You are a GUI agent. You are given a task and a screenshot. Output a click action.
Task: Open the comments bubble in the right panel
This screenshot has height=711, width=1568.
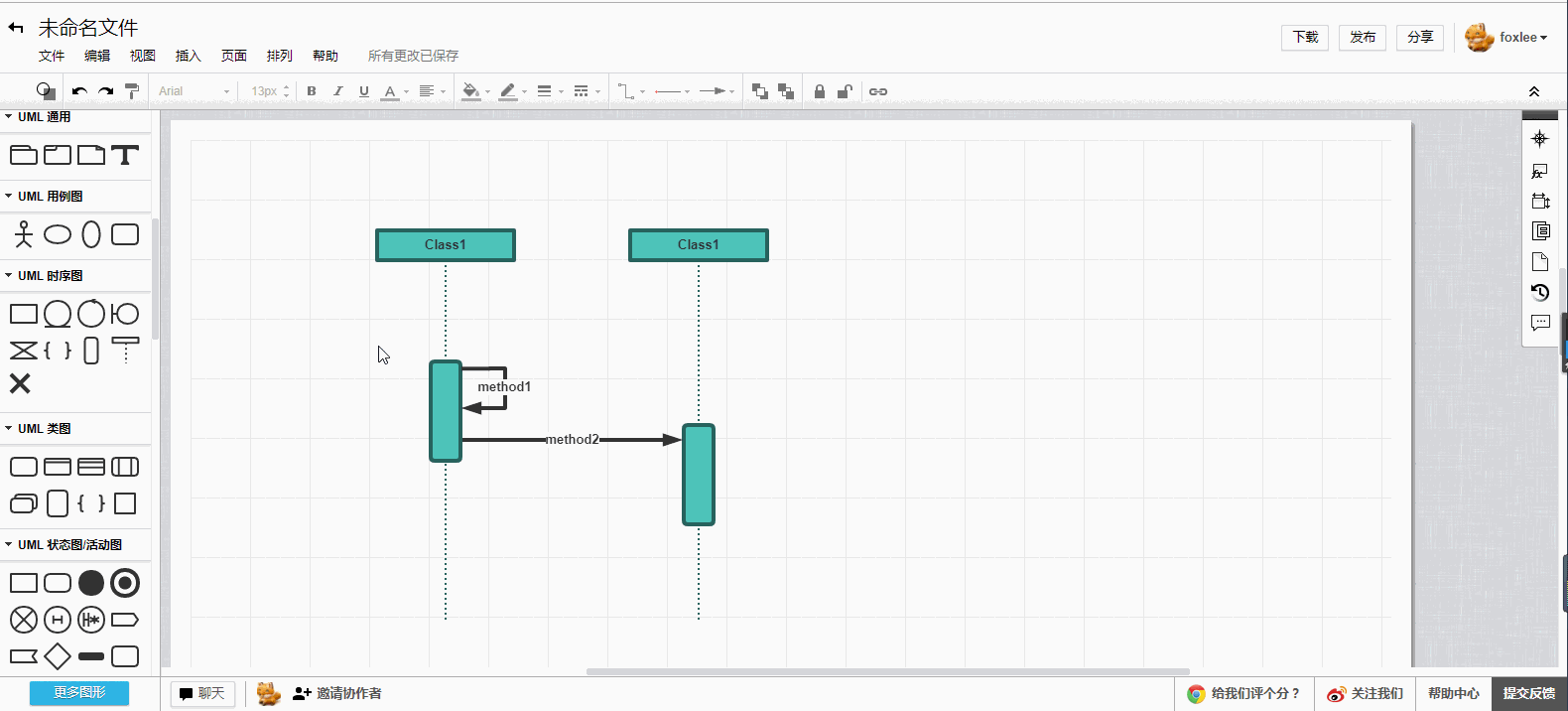[x=1540, y=323]
